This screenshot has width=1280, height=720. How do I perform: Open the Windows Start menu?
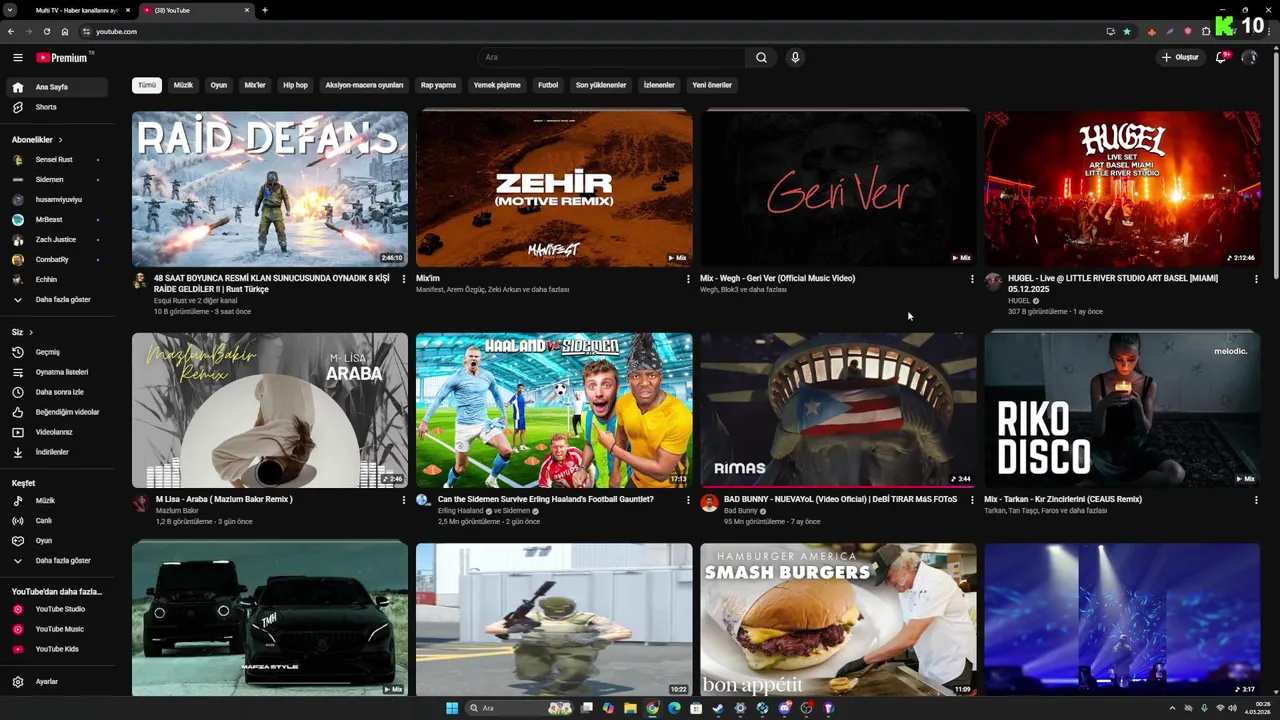(452, 708)
